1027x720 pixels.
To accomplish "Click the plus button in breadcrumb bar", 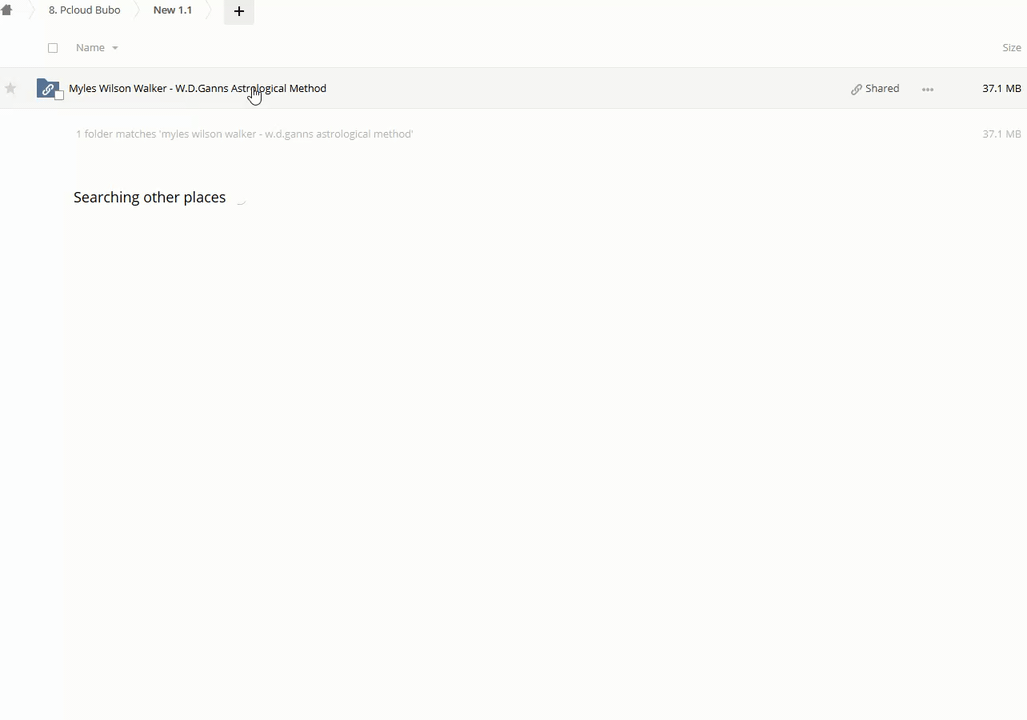I will click(239, 11).
